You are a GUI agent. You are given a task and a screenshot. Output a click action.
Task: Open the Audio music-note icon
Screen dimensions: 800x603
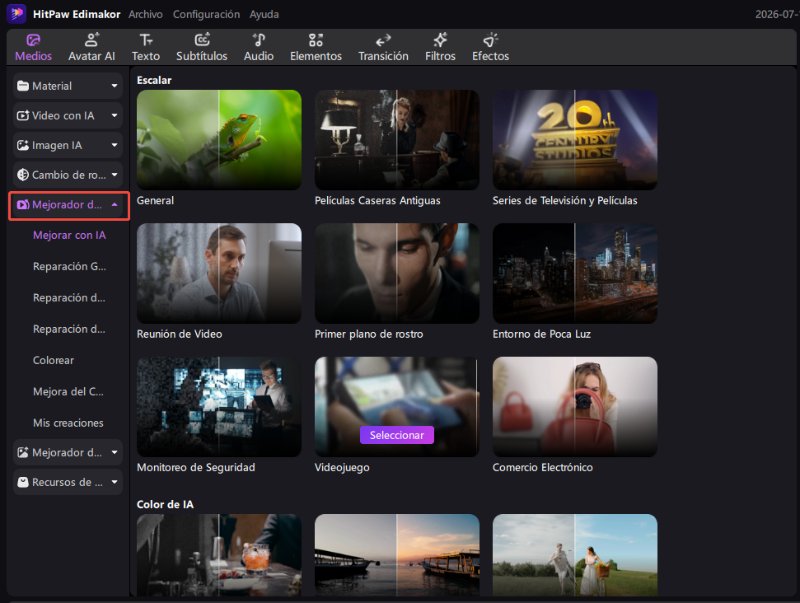pos(259,40)
